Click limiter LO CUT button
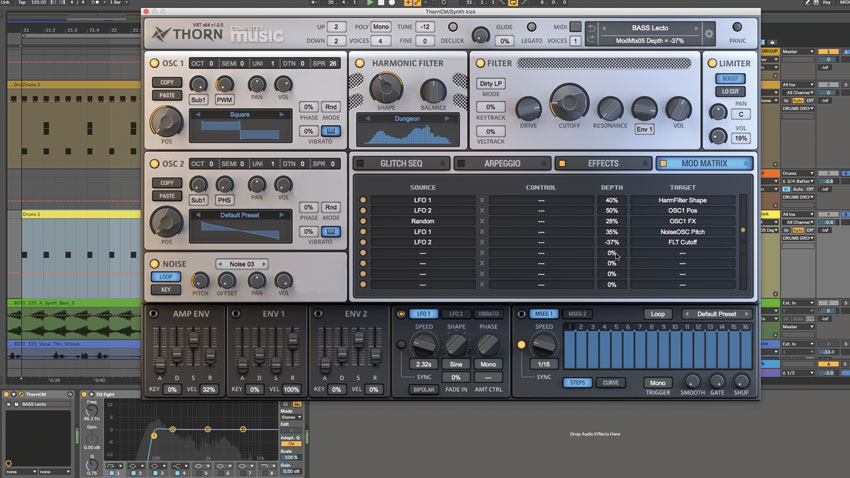This screenshot has width=850, height=478. click(x=730, y=92)
